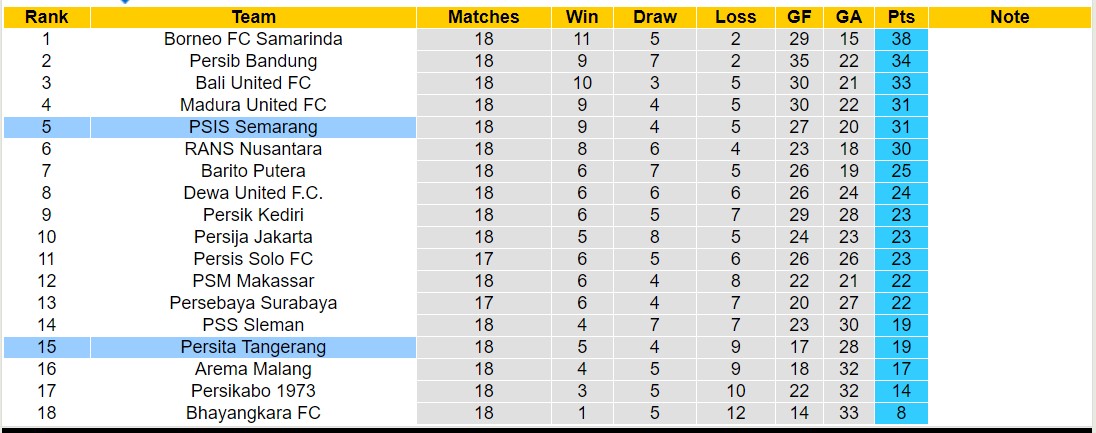Click Bali United FC team name
Viewport: 1096px width, 433px height.
pyautogui.click(x=253, y=83)
